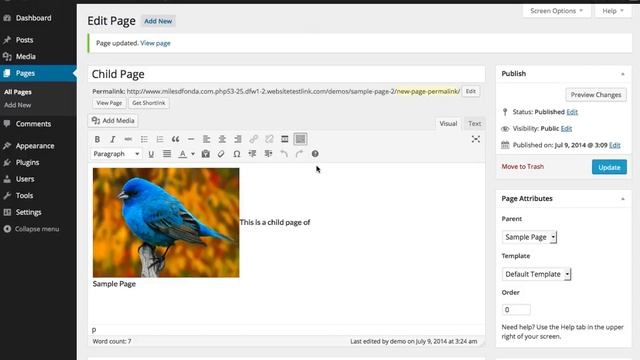Click the View Page button
This screenshot has height=360, width=640.
point(109,103)
